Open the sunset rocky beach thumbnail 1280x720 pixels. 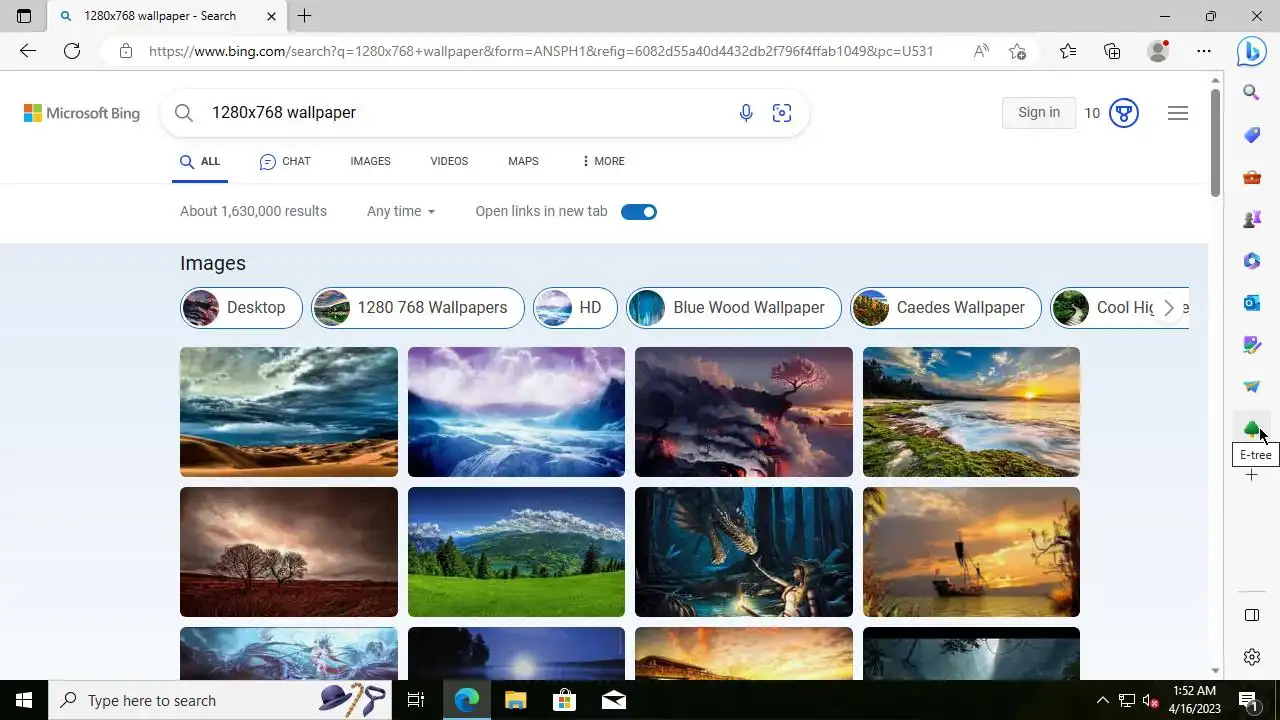click(971, 412)
